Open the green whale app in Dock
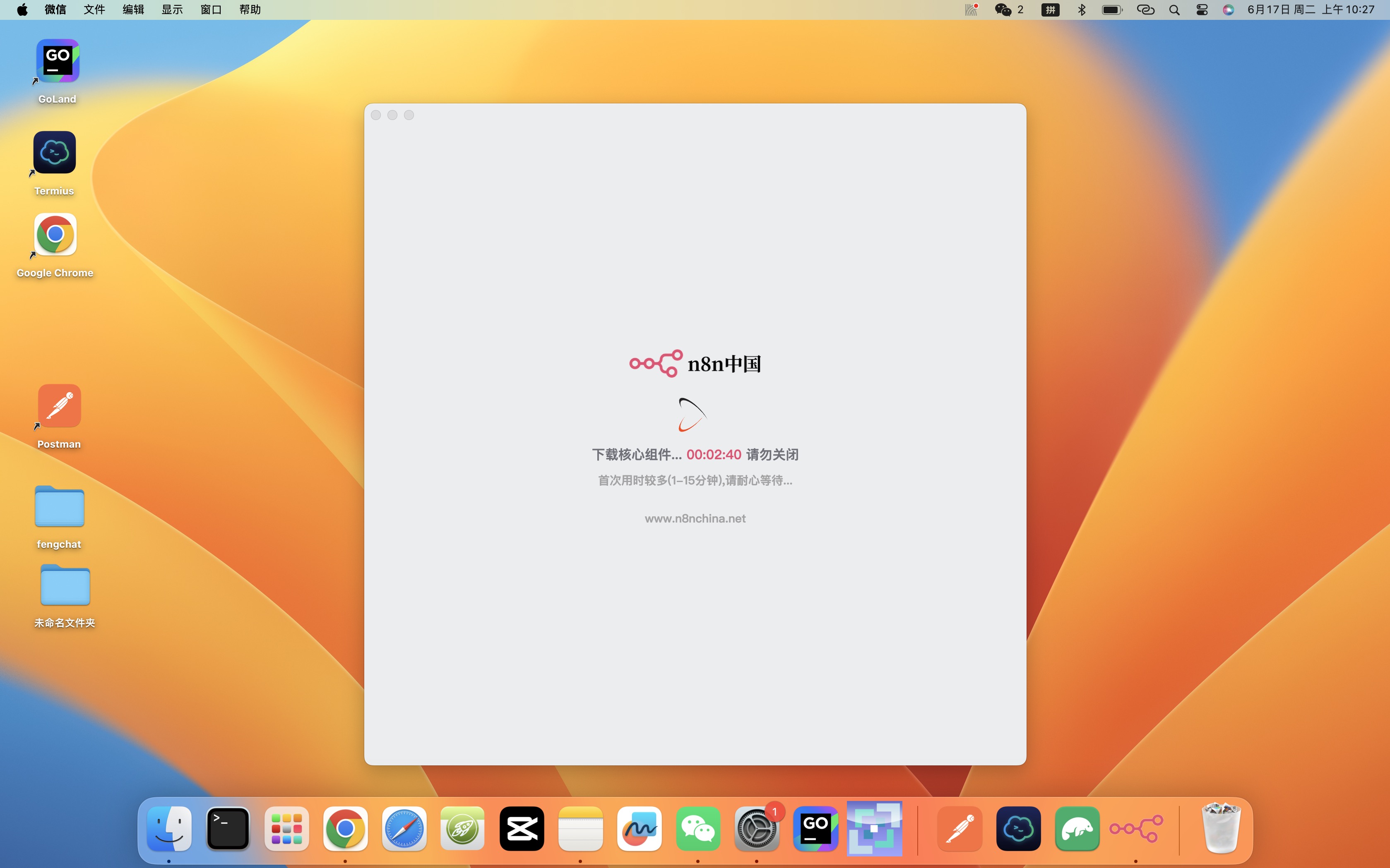Image resolution: width=1390 pixels, height=868 pixels. pyautogui.click(x=1077, y=828)
